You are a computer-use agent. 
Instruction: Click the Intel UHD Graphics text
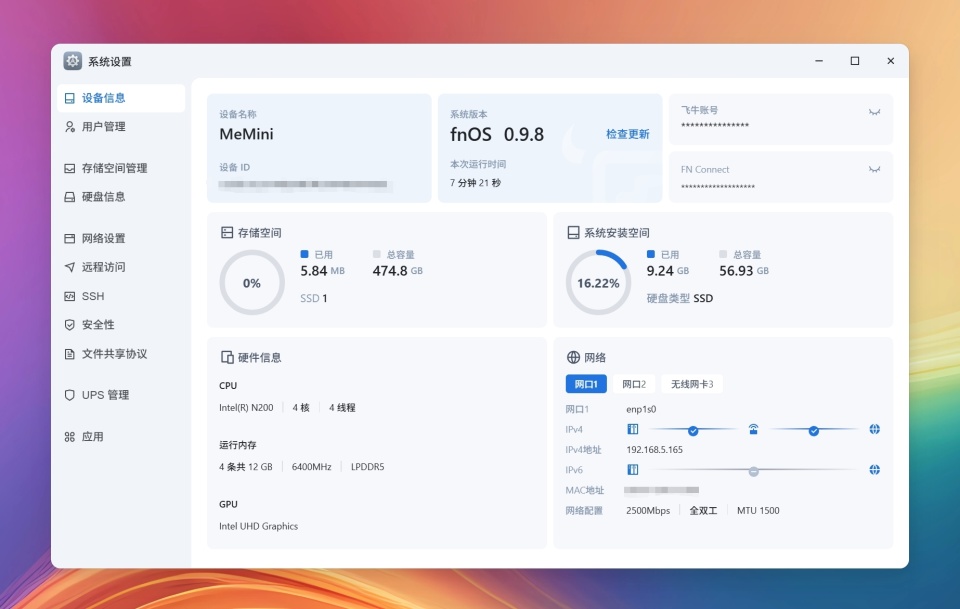tap(258, 526)
